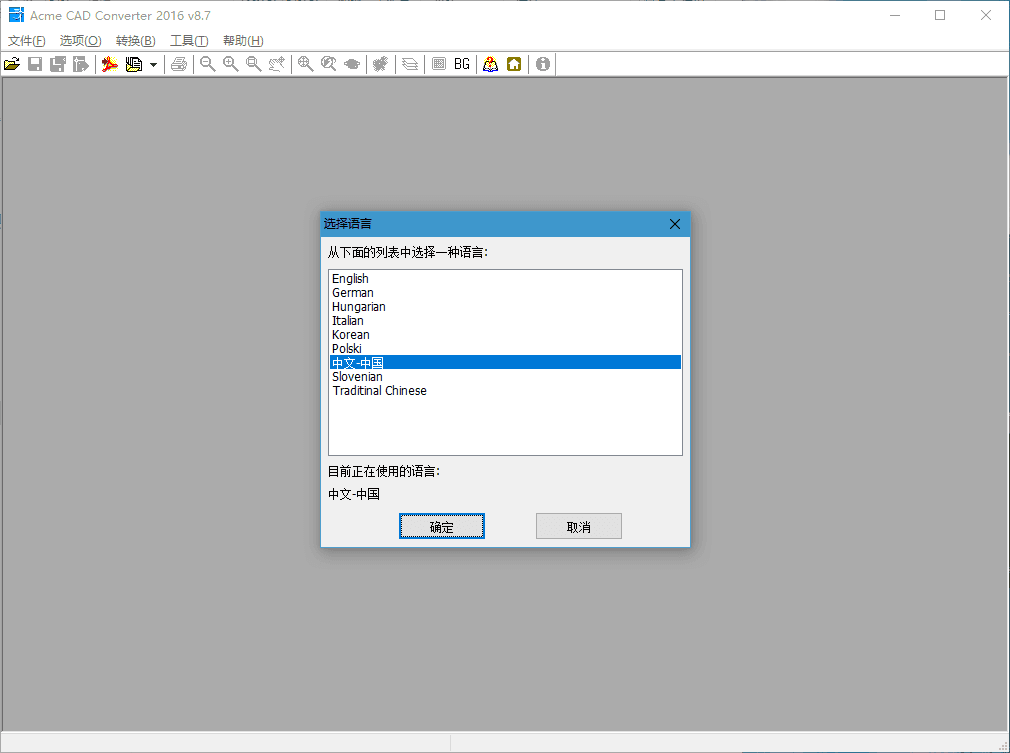Click the 3D orbit view icon
1010x753 pixels.
tap(352, 64)
